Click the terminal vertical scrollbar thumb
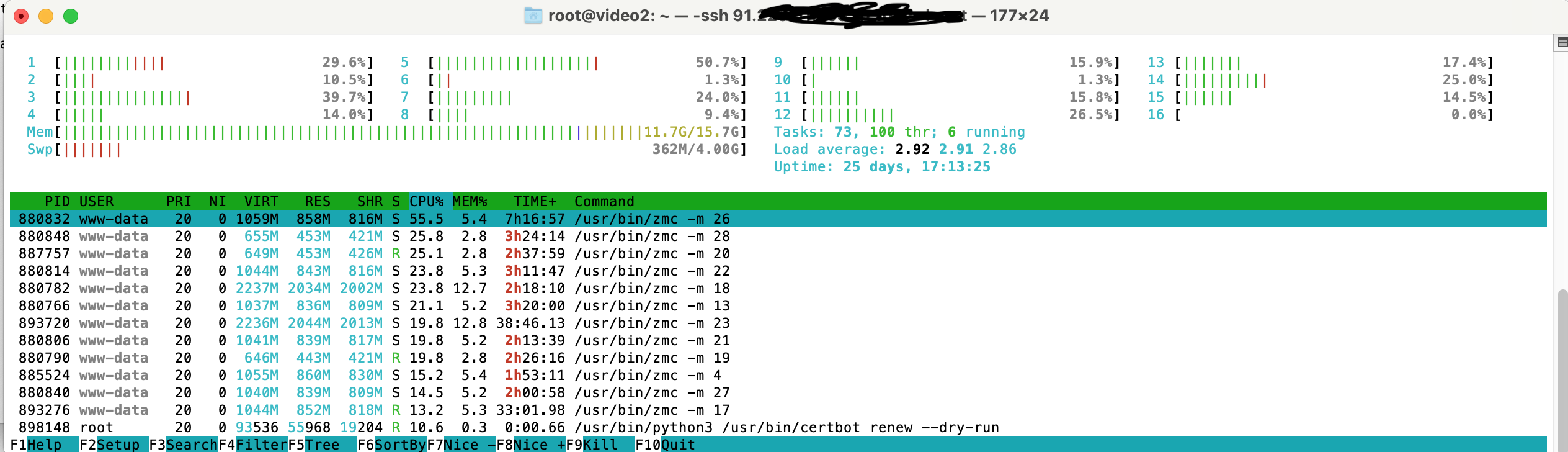The height and width of the screenshot is (452, 1568). pos(1563,370)
